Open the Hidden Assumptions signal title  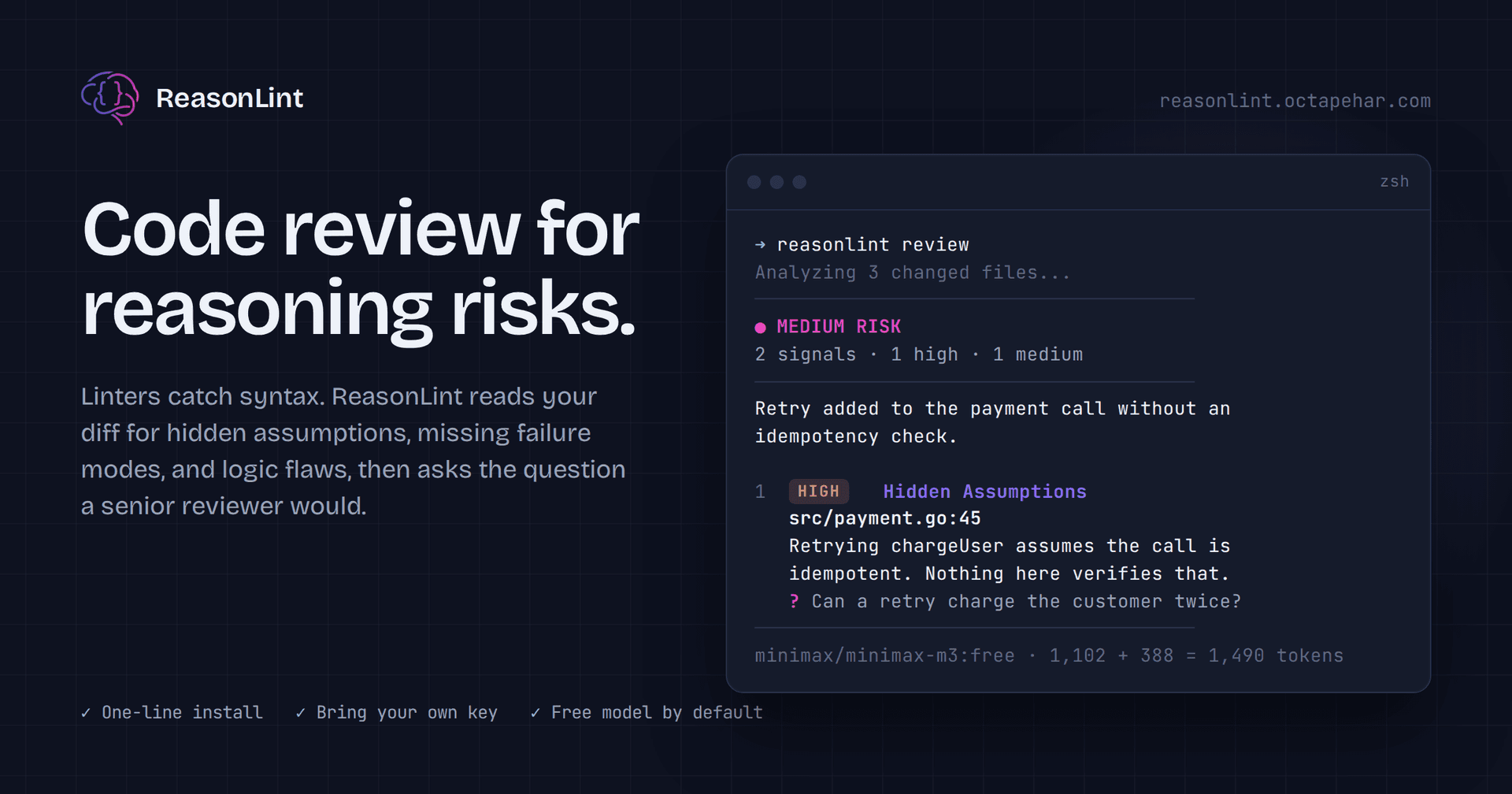point(984,492)
